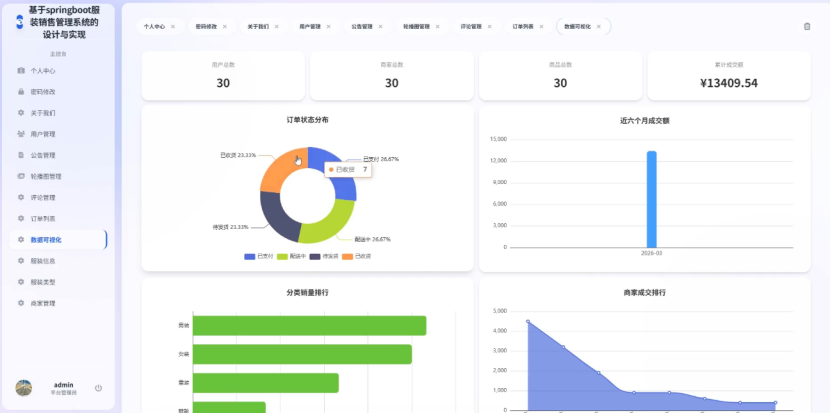Click the users icon for 用户管理
Screen dimensions: 830x413
(21, 134)
